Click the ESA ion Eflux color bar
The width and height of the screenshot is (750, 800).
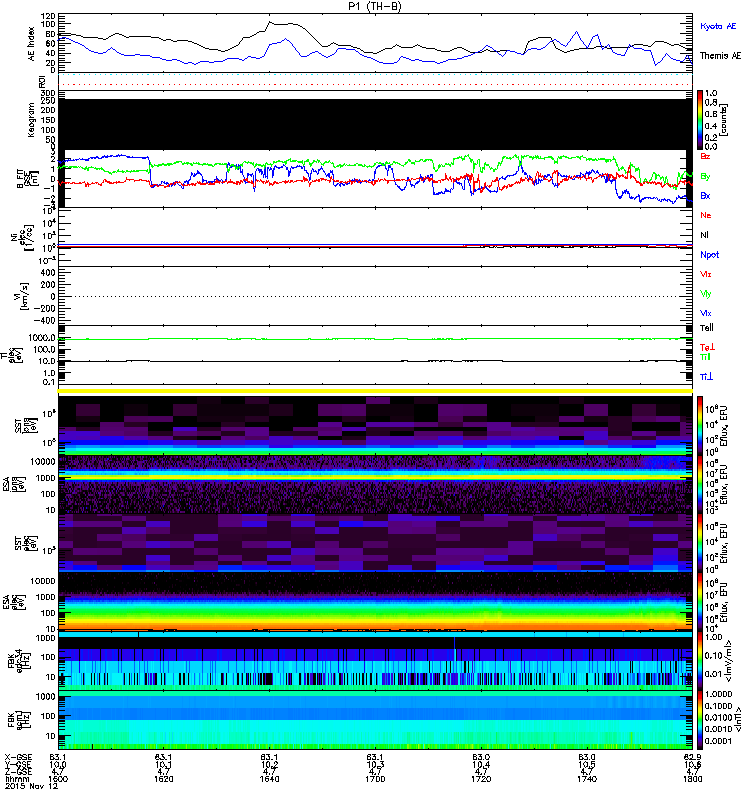[700, 485]
